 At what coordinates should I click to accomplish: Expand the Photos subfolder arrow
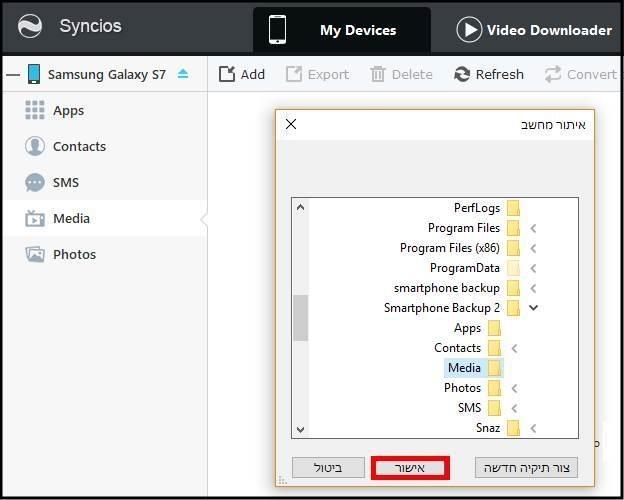(x=514, y=388)
